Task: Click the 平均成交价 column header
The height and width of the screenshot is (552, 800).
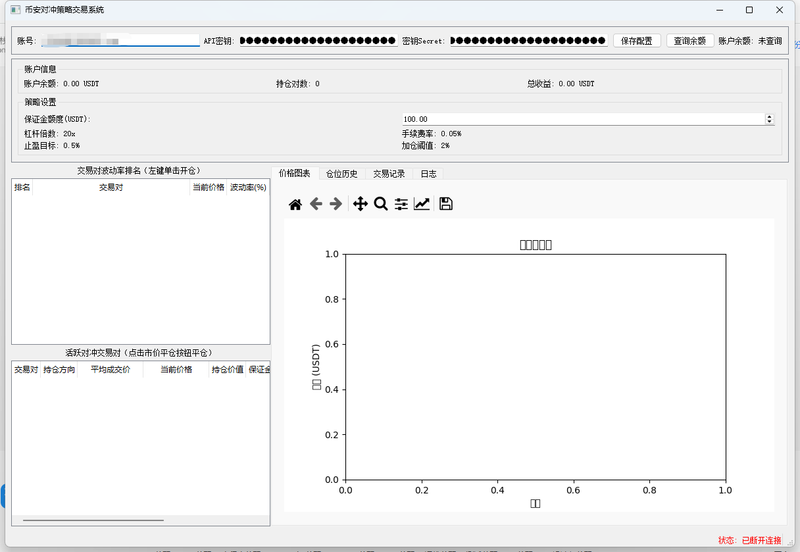Action: [110, 370]
